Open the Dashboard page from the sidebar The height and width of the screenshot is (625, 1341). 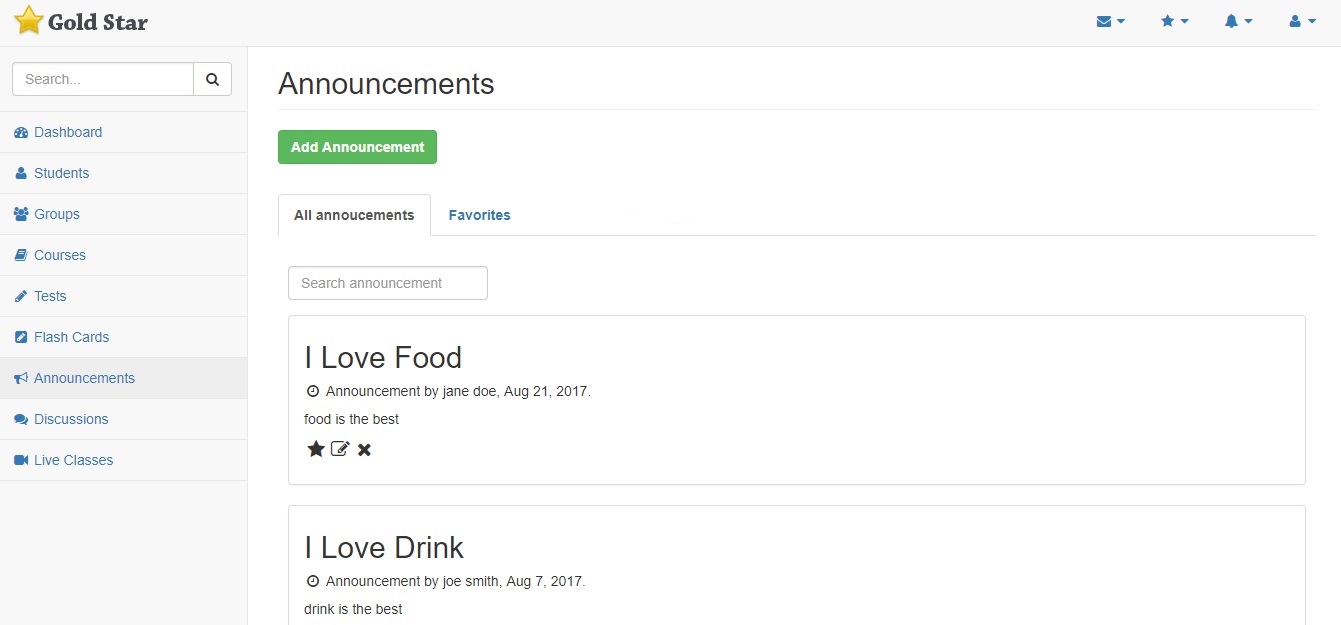[x=68, y=132]
